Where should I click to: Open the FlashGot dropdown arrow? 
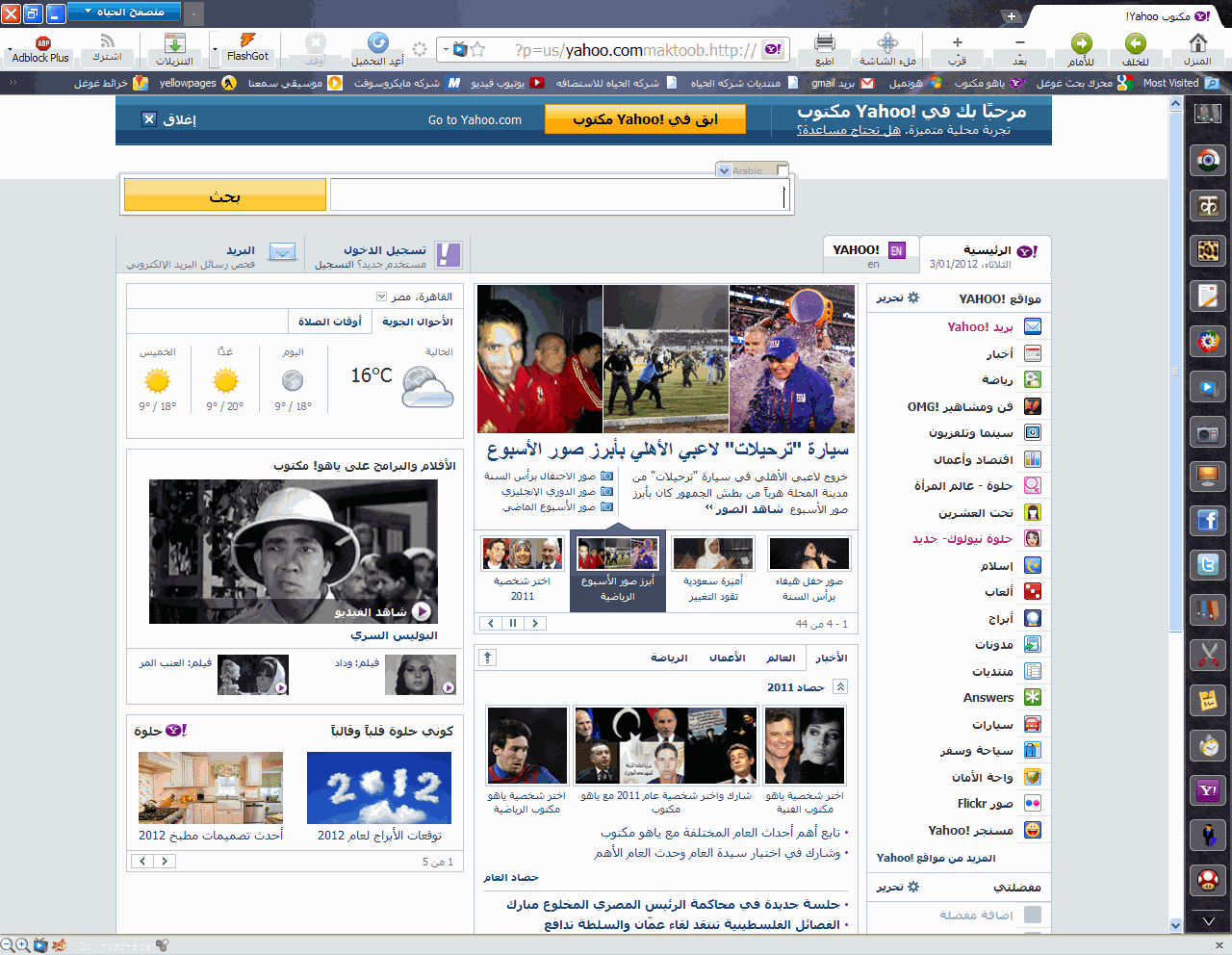215,48
